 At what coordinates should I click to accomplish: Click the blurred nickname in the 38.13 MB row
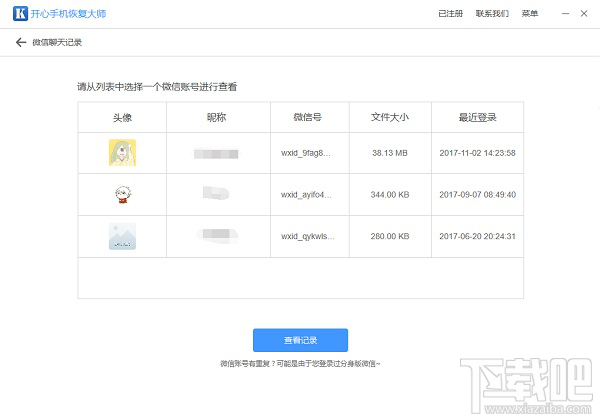[216, 154]
